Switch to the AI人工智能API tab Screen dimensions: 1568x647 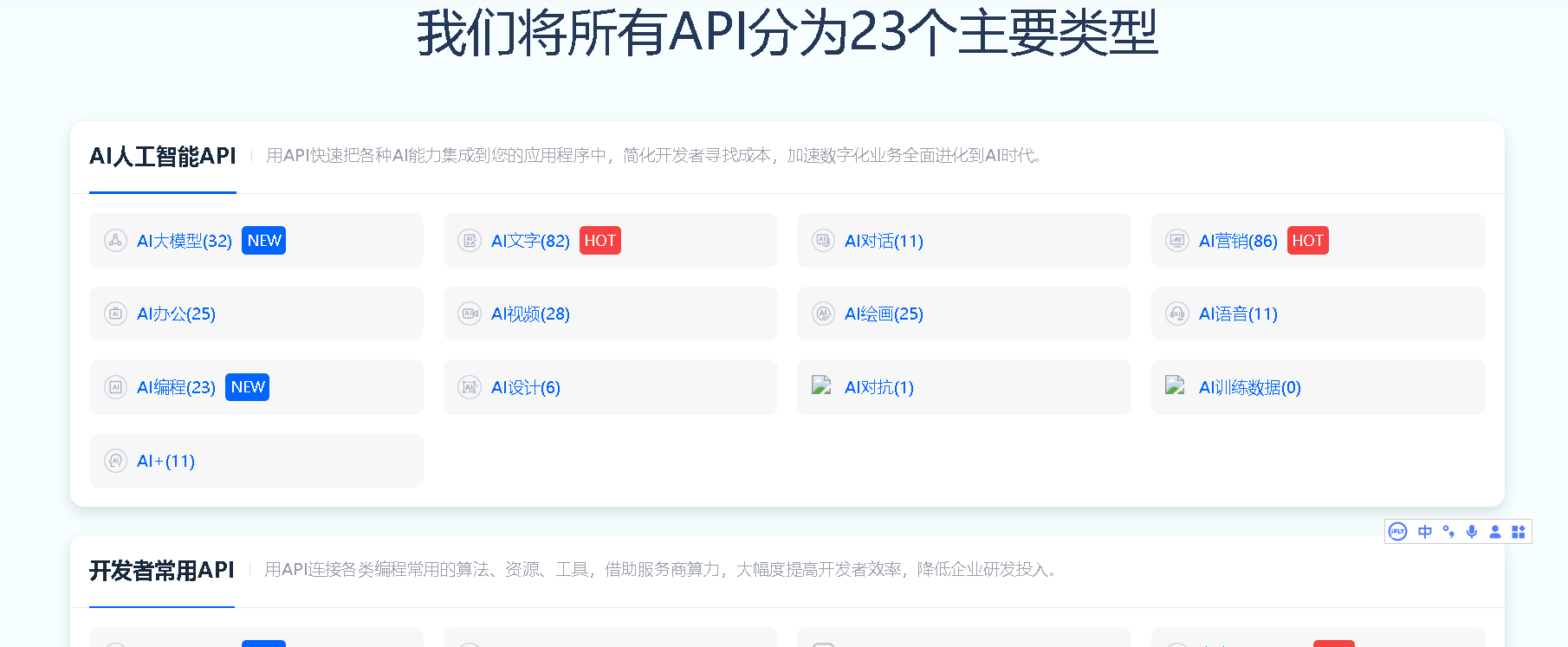point(163,157)
